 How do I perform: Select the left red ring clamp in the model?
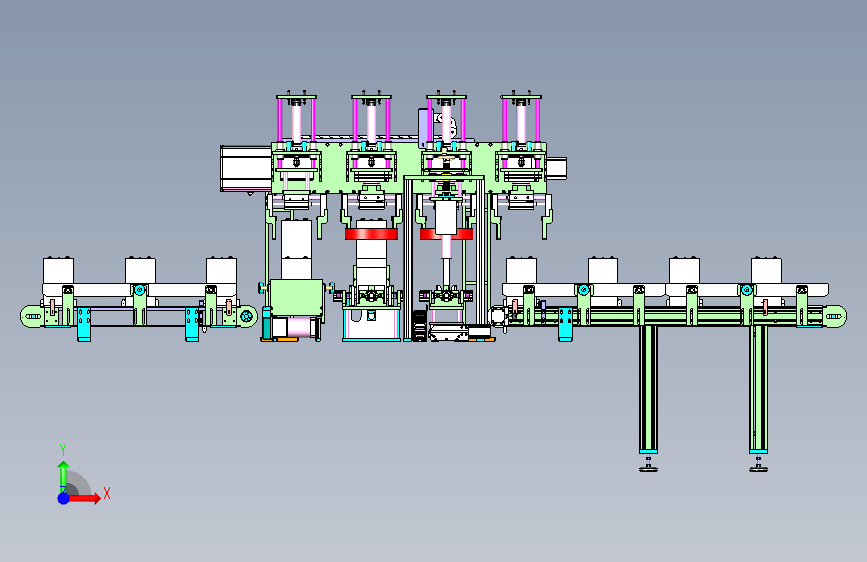tap(371, 234)
